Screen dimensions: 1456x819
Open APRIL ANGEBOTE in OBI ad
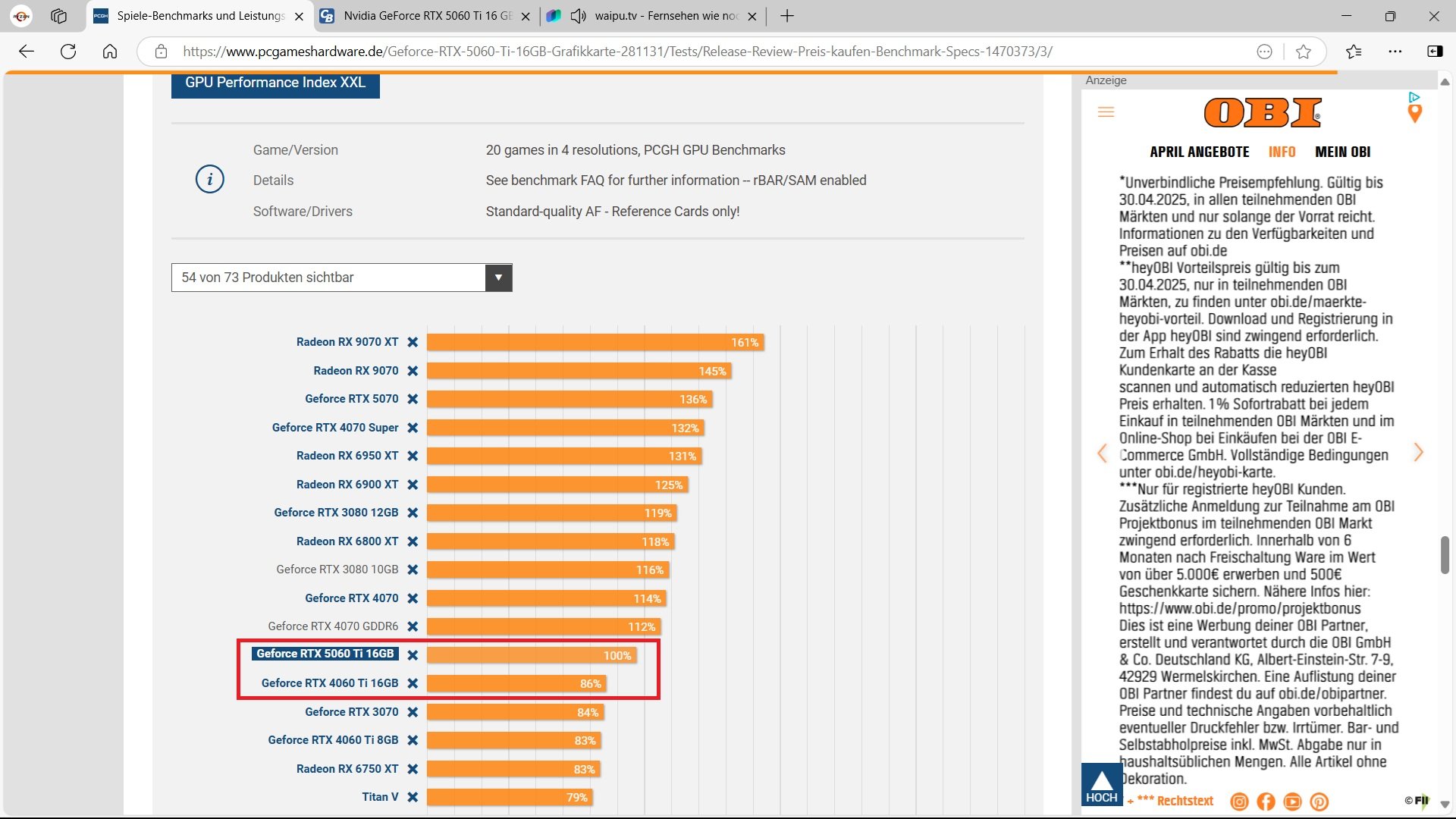[1199, 152]
